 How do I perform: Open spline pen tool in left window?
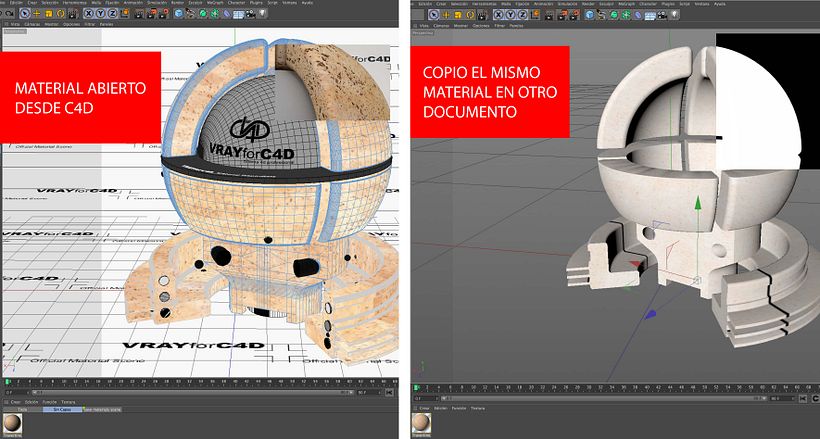click(190, 14)
